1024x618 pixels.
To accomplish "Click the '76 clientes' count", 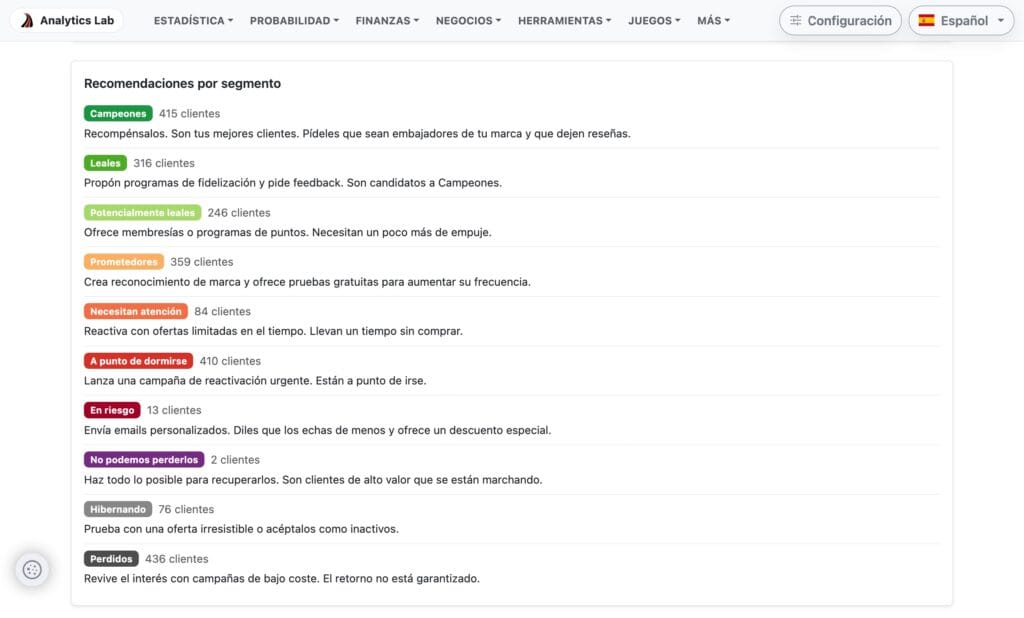I will (x=186, y=510).
